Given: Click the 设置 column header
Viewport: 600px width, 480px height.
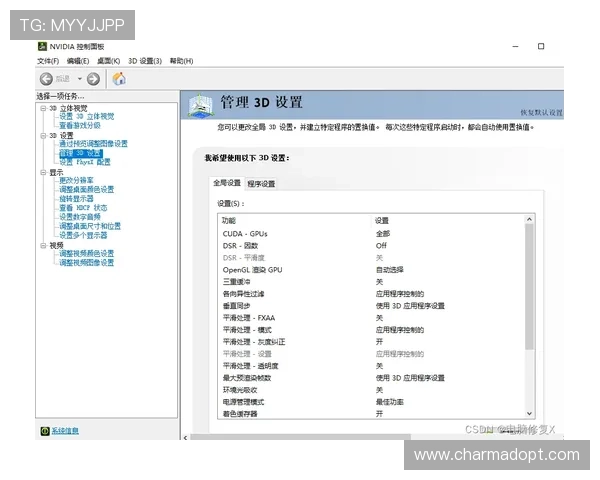Looking at the screenshot, I should [x=448, y=220].
